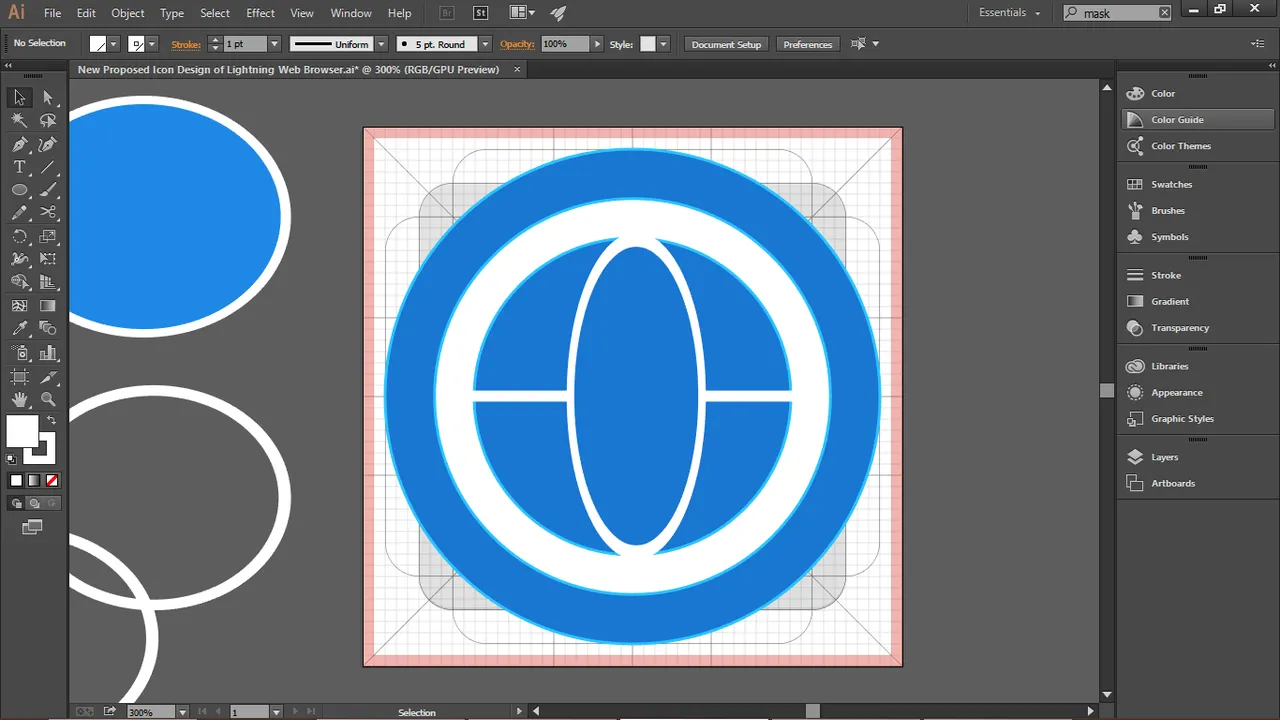Image resolution: width=1280 pixels, height=720 pixels.
Task: Open the Effect menu
Action: 261,13
